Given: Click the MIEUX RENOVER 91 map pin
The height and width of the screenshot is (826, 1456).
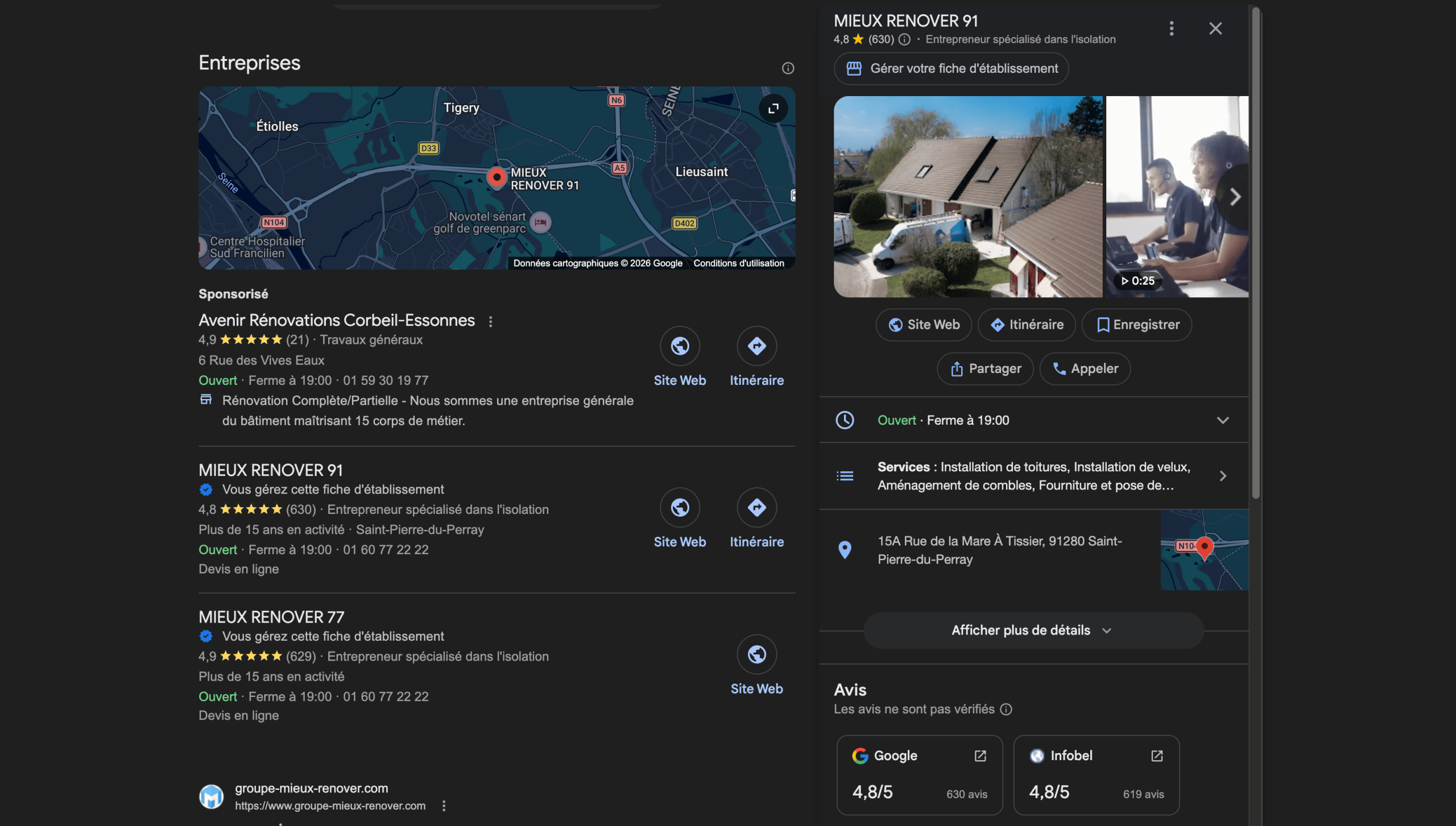Looking at the screenshot, I should point(497,177).
